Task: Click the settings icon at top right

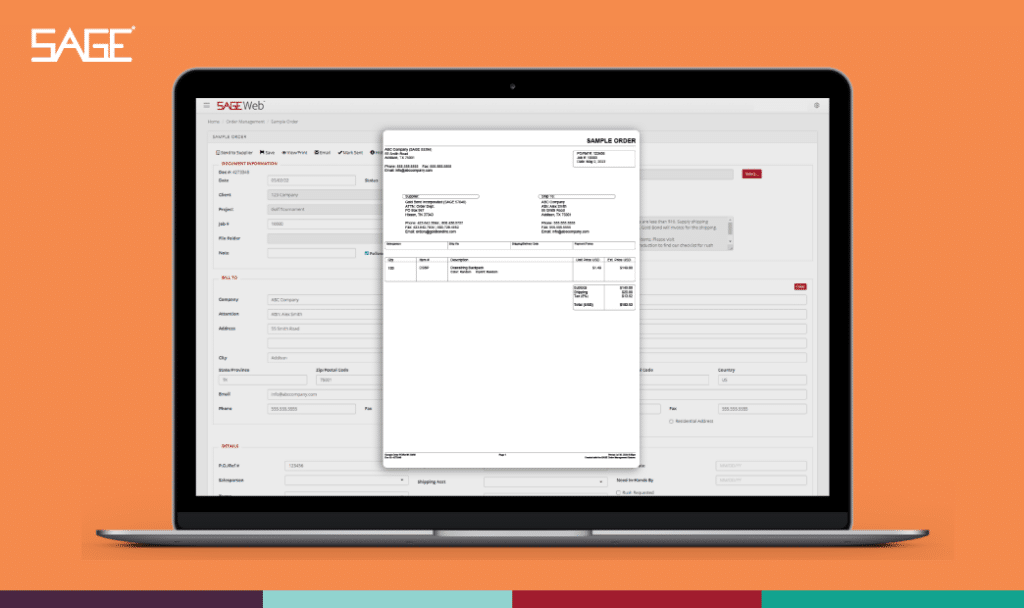Action: coord(816,105)
